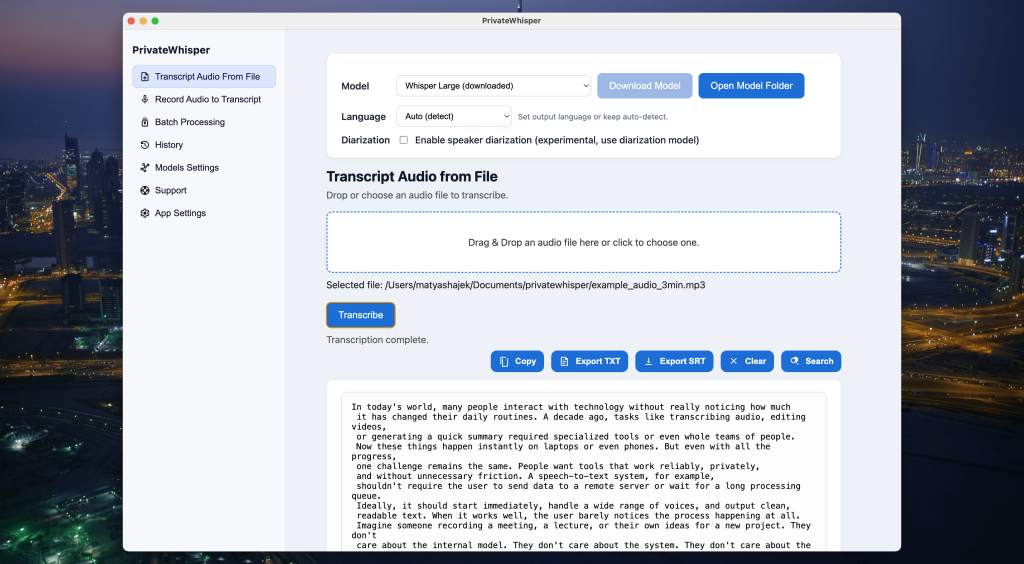Click the Batch Processing sidebar icon
This screenshot has height=564, width=1024.
point(145,122)
